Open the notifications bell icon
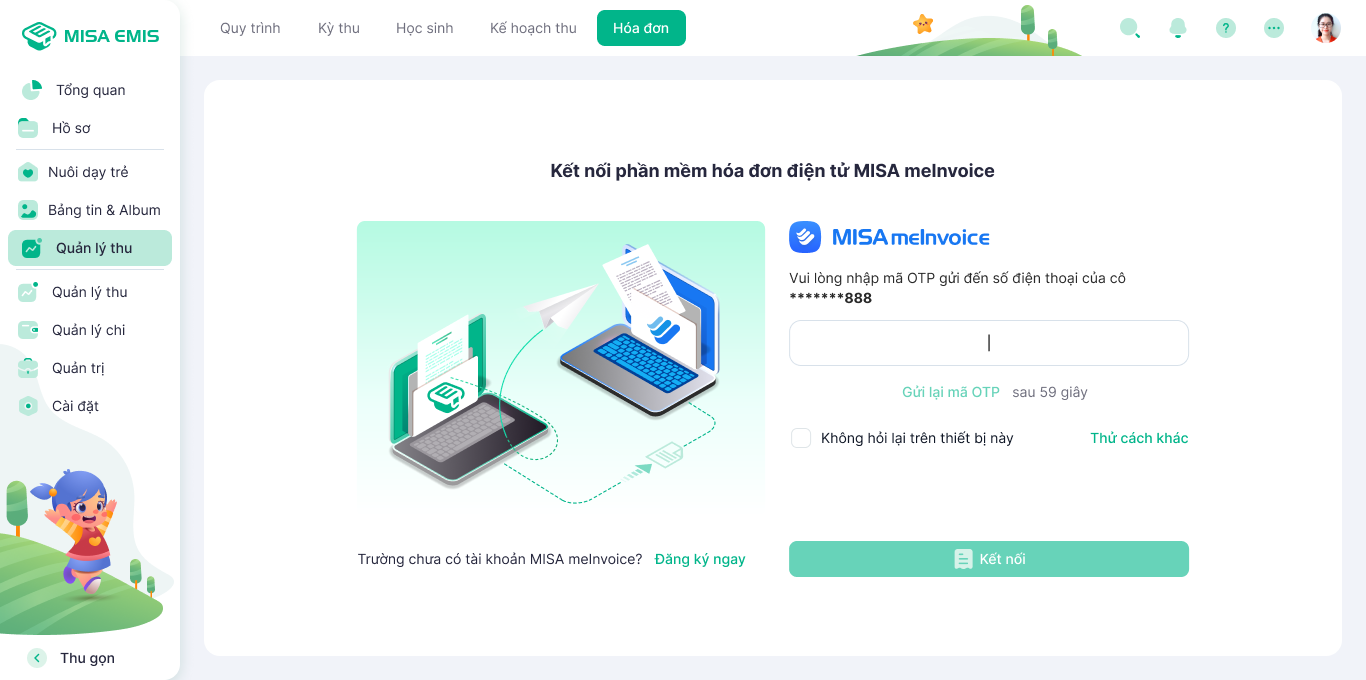Image resolution: width=1366 pixels, height=680 pixels. coord(1178,28)
